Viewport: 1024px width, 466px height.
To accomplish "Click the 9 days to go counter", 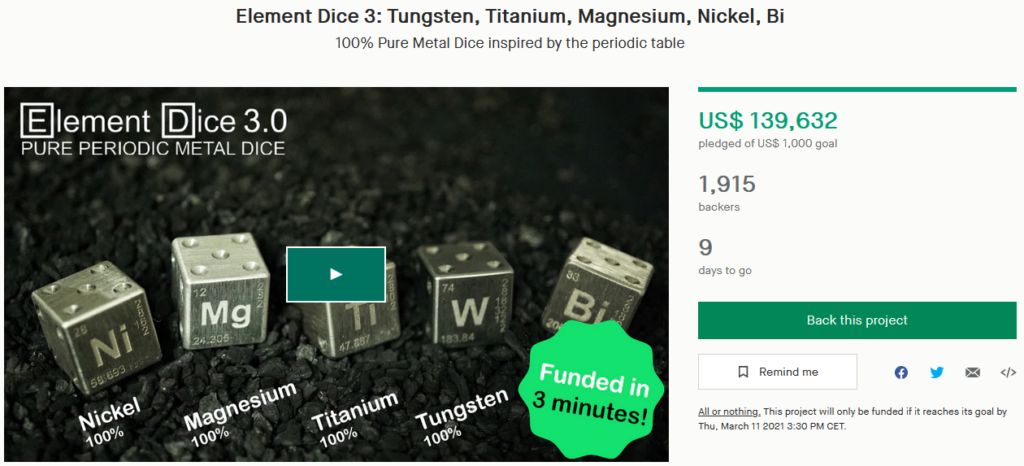I will (705, 248).
